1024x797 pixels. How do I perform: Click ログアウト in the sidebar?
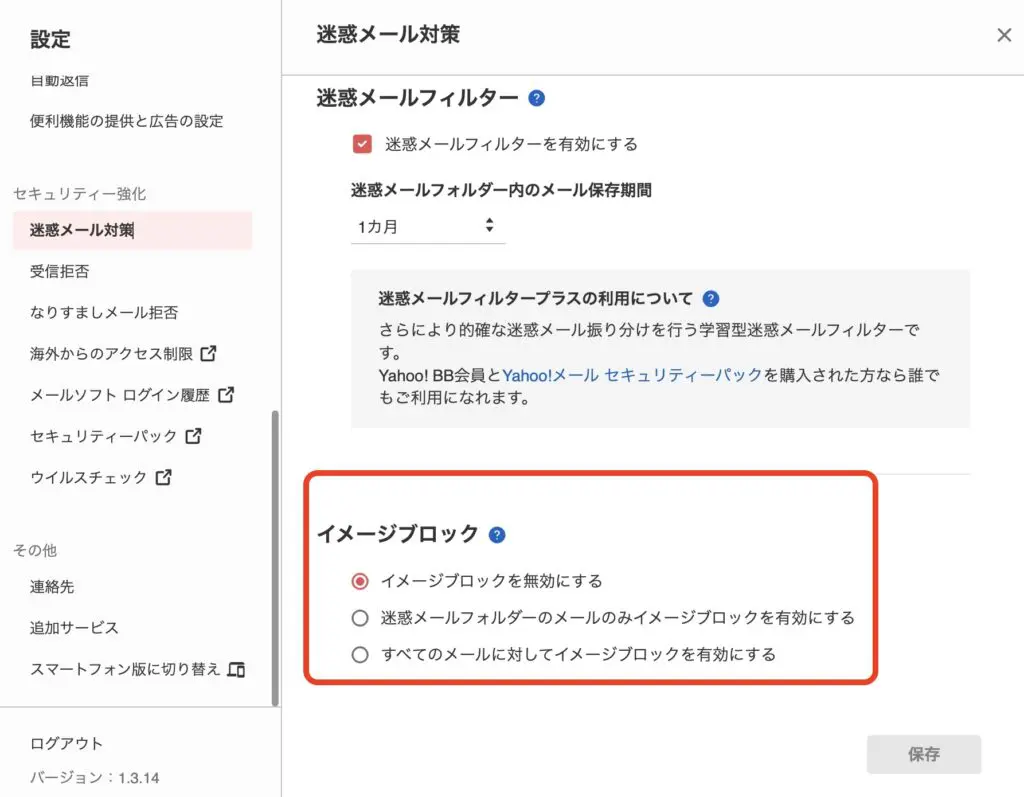coord(66,743)
